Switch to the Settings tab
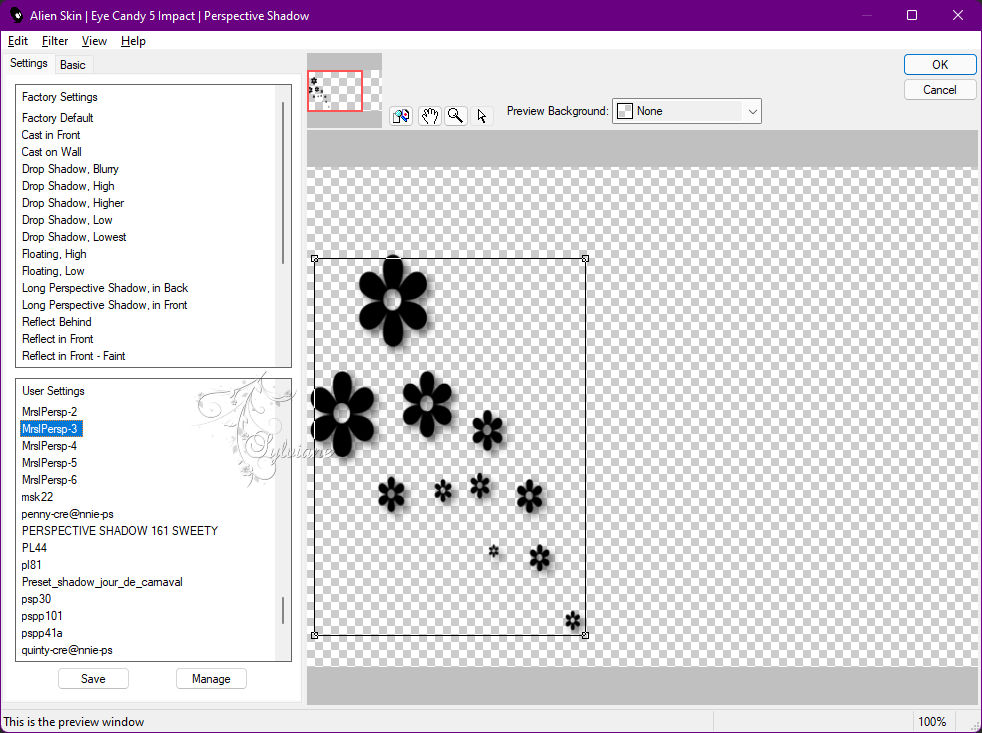The height and width of the screenshot is (733, 982). 29,63
